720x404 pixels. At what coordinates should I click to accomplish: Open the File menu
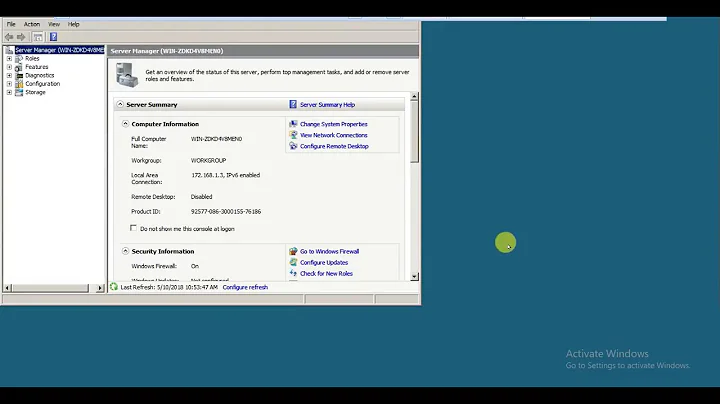(x=11, y=24)
